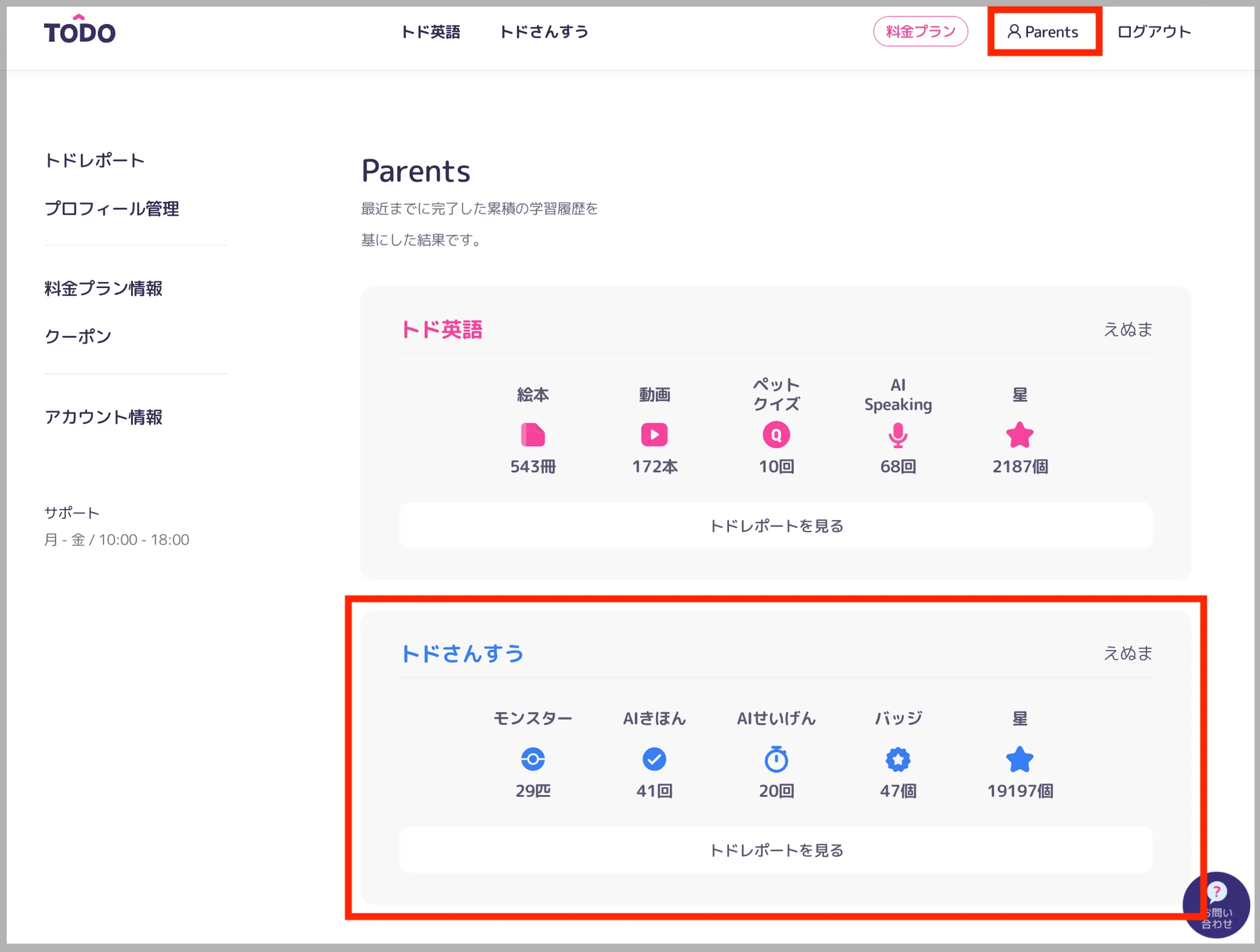The height and width of the screenshot is (952, 1260).
Task: Click the pink video (動画) play icon
Action: (654, 434)
